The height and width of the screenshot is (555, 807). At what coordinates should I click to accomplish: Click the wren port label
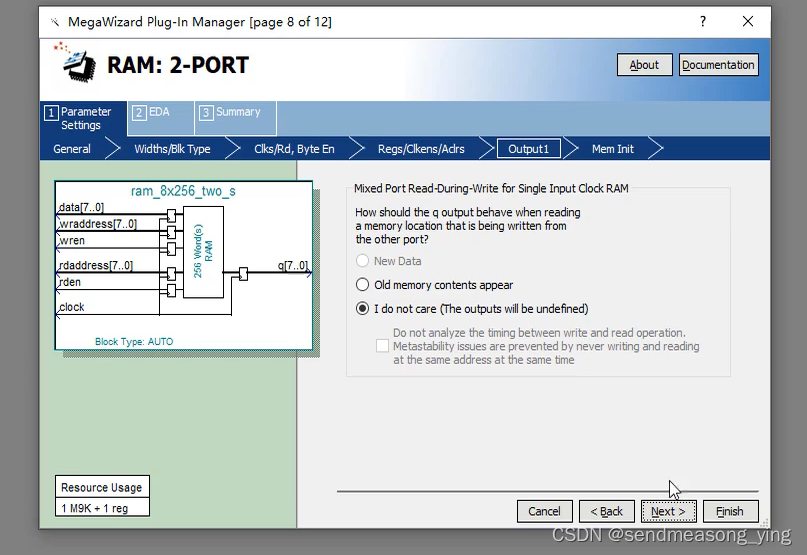[x=72, y=240]
